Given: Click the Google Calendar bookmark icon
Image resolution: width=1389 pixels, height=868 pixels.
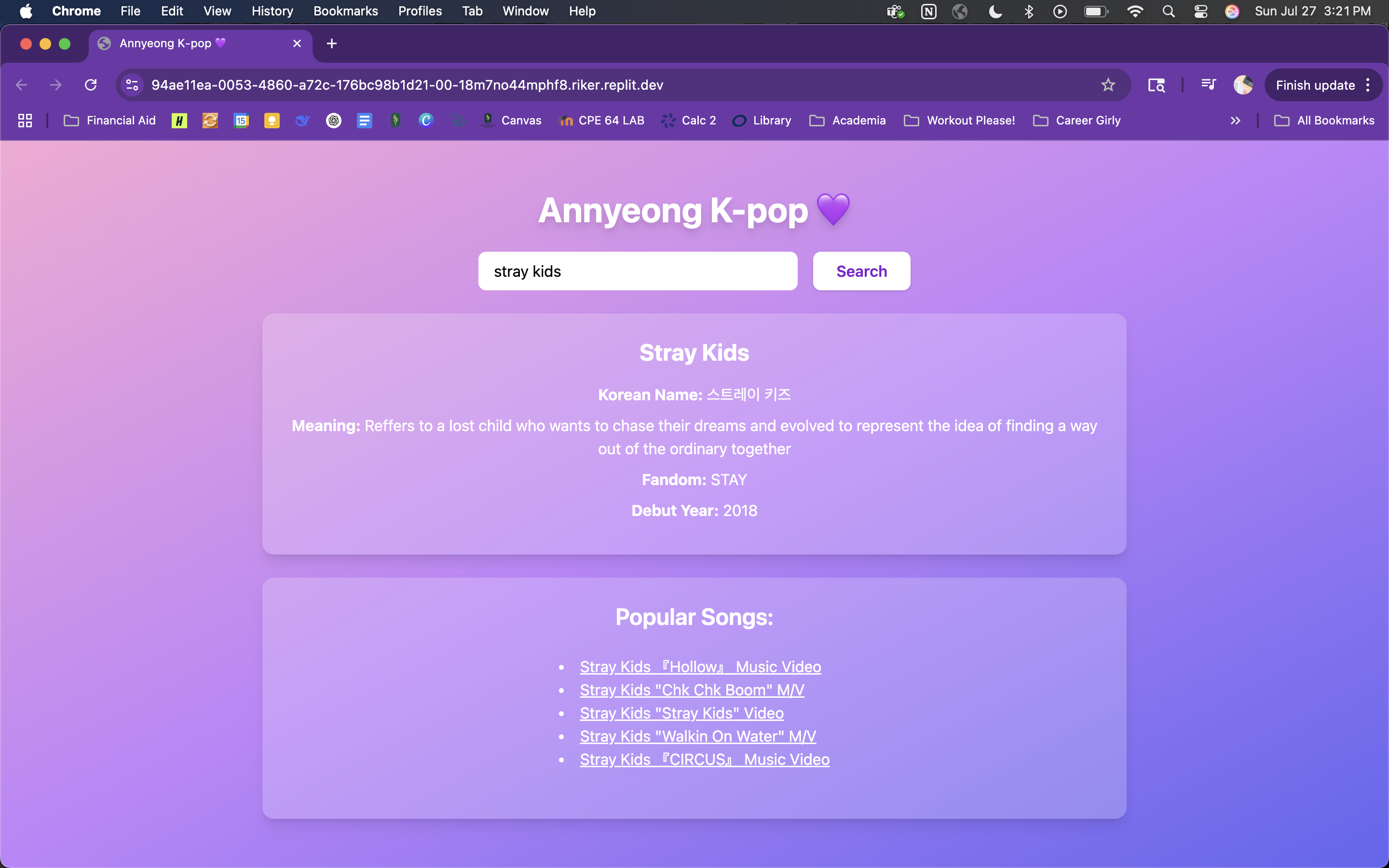Looking at the screenshot, I should (x=241, y=121).
